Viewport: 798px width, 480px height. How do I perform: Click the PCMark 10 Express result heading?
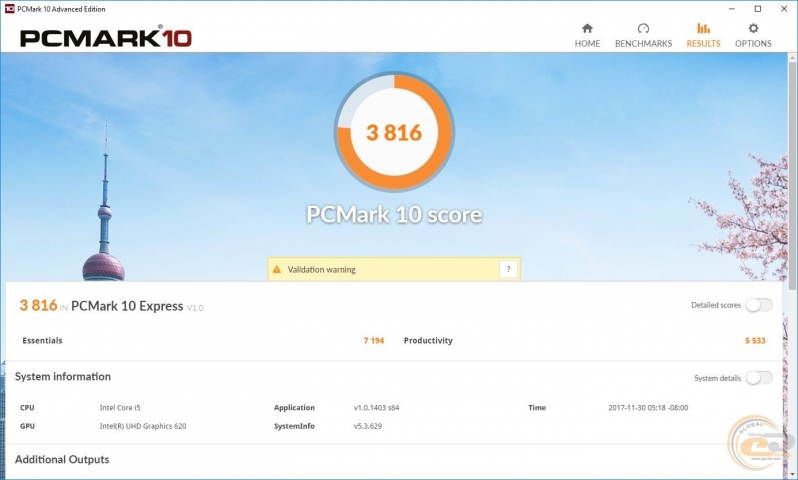(127, 306)
